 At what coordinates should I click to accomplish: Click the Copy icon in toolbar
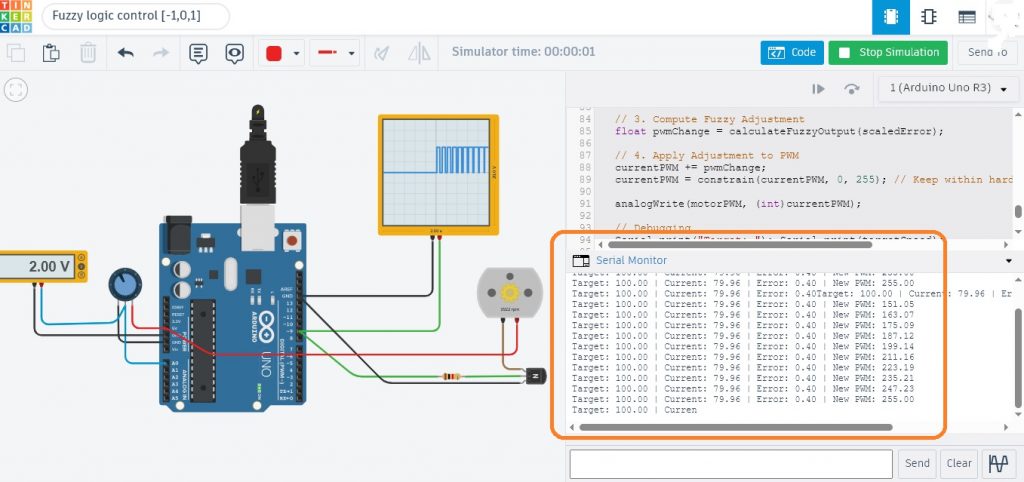click(15, 53)
